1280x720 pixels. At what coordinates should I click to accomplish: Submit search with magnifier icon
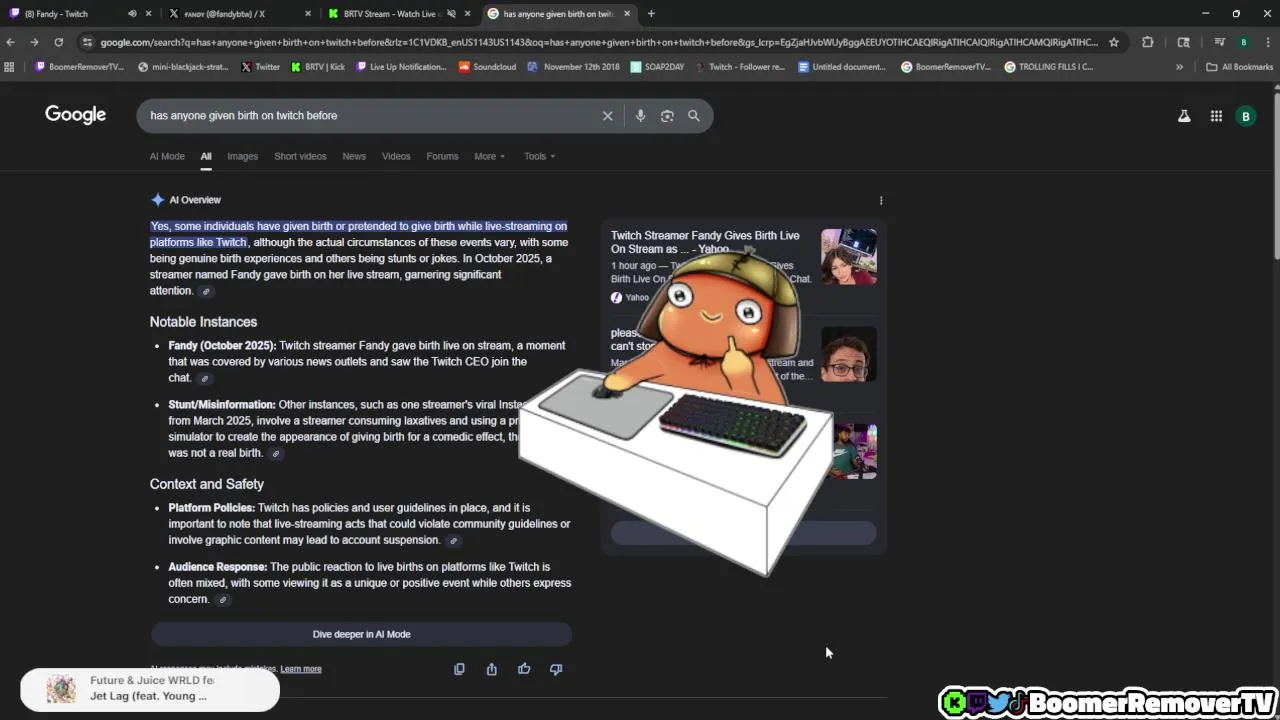tap(694, 116)
